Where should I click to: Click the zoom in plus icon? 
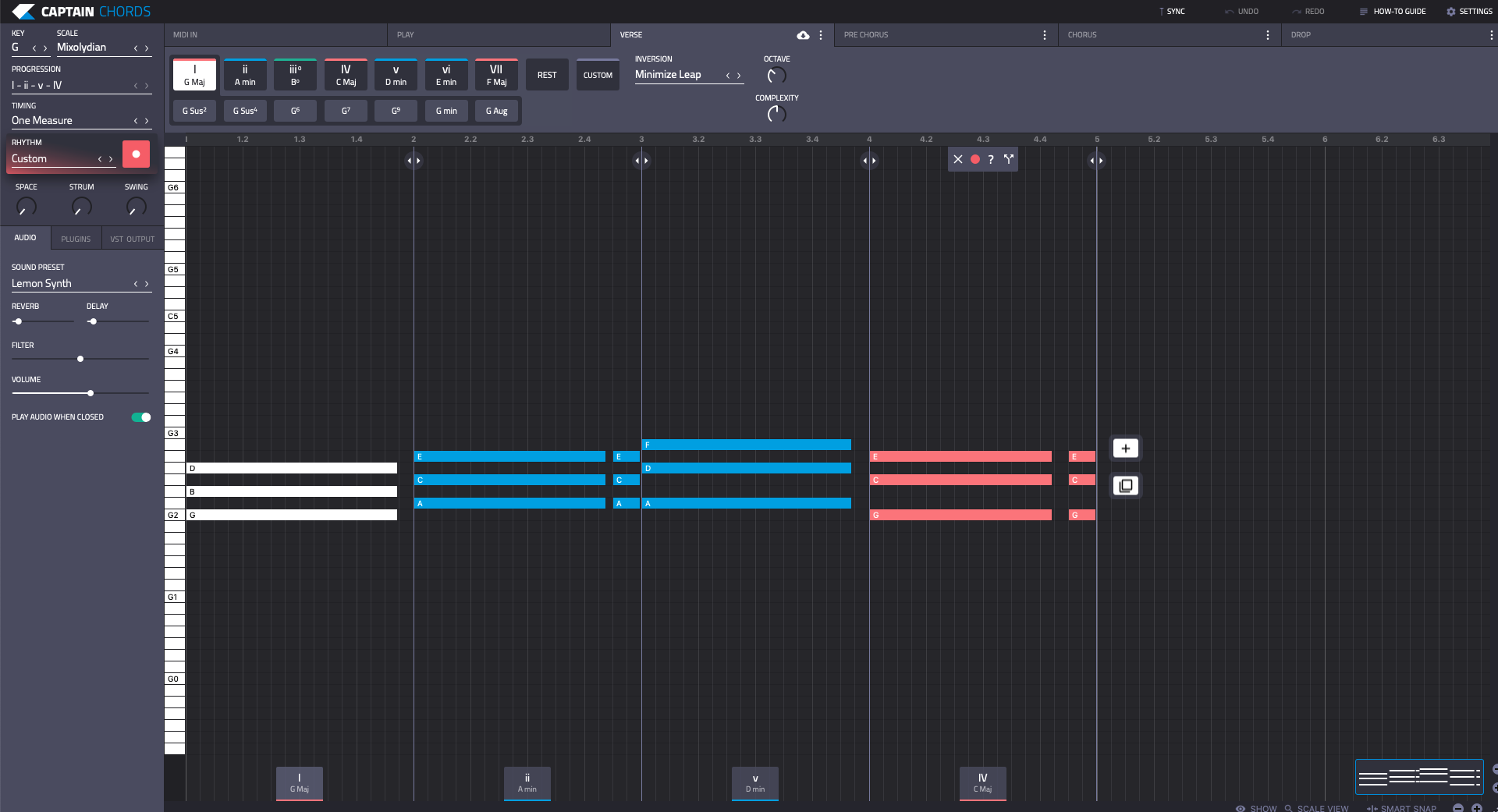(x=1476, y=808)
